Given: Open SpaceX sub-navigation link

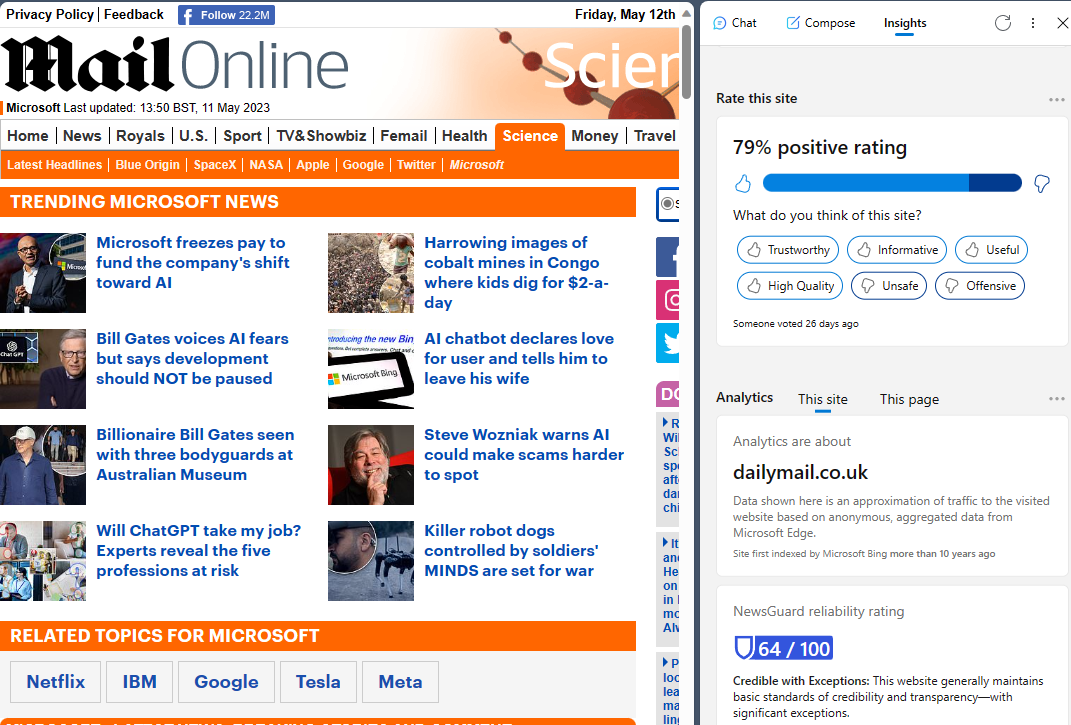Looking at the screenshot, I should tap(214, 165).
